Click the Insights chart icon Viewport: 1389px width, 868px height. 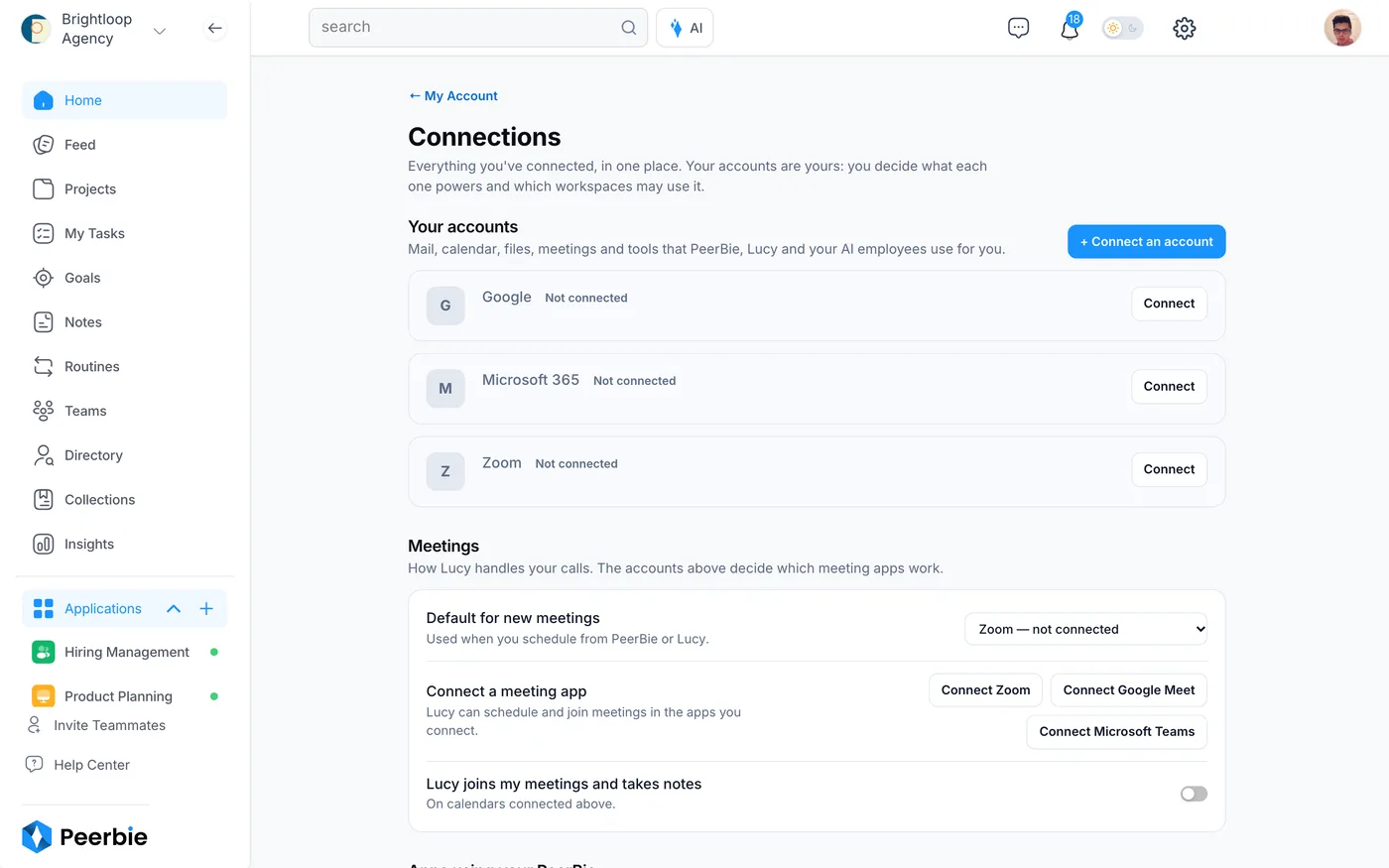(43, 544)
